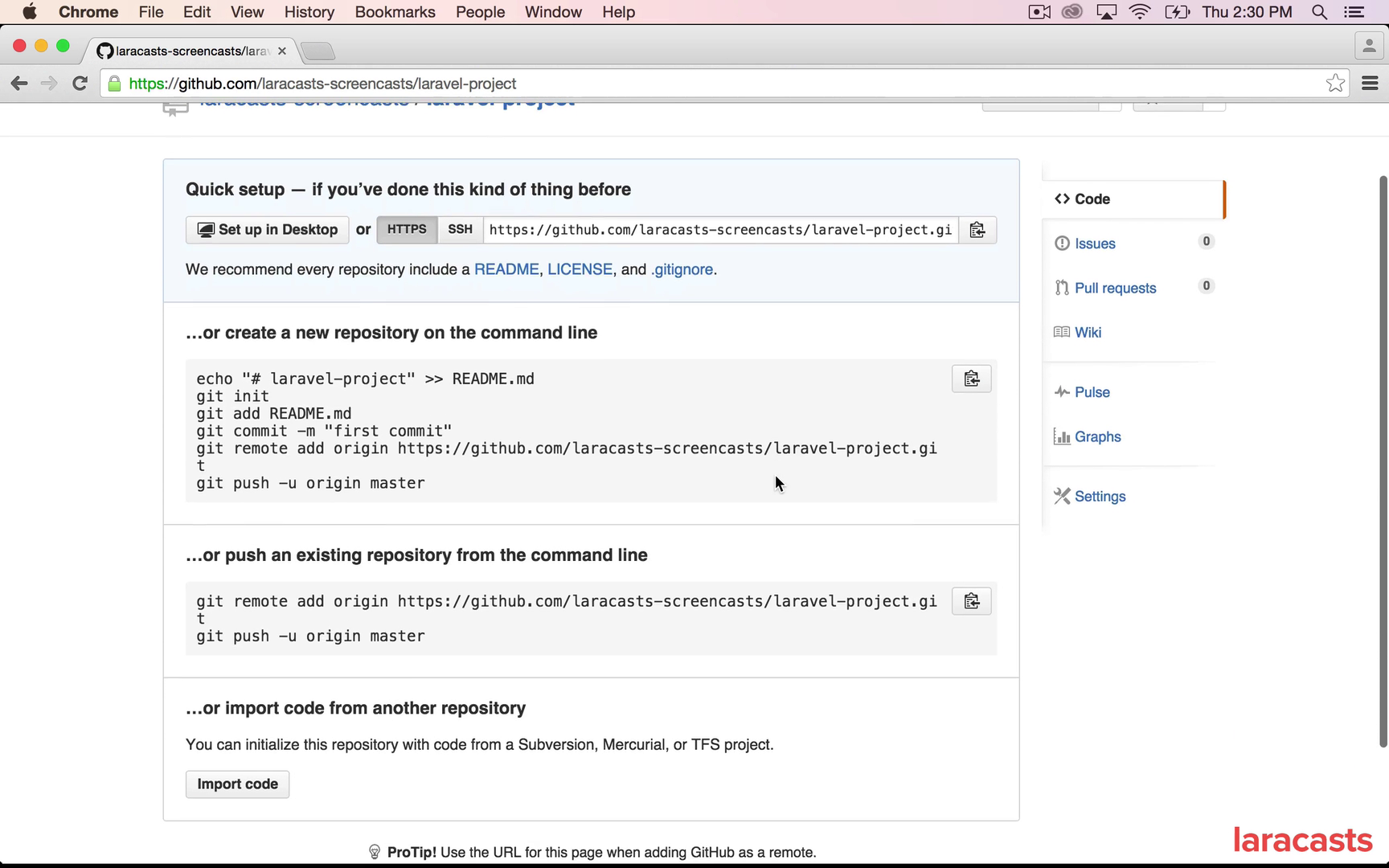Click 'git commit -m "first commit"' line
This screenshot has width=1389, height=868.
click(x=324, y=431)
